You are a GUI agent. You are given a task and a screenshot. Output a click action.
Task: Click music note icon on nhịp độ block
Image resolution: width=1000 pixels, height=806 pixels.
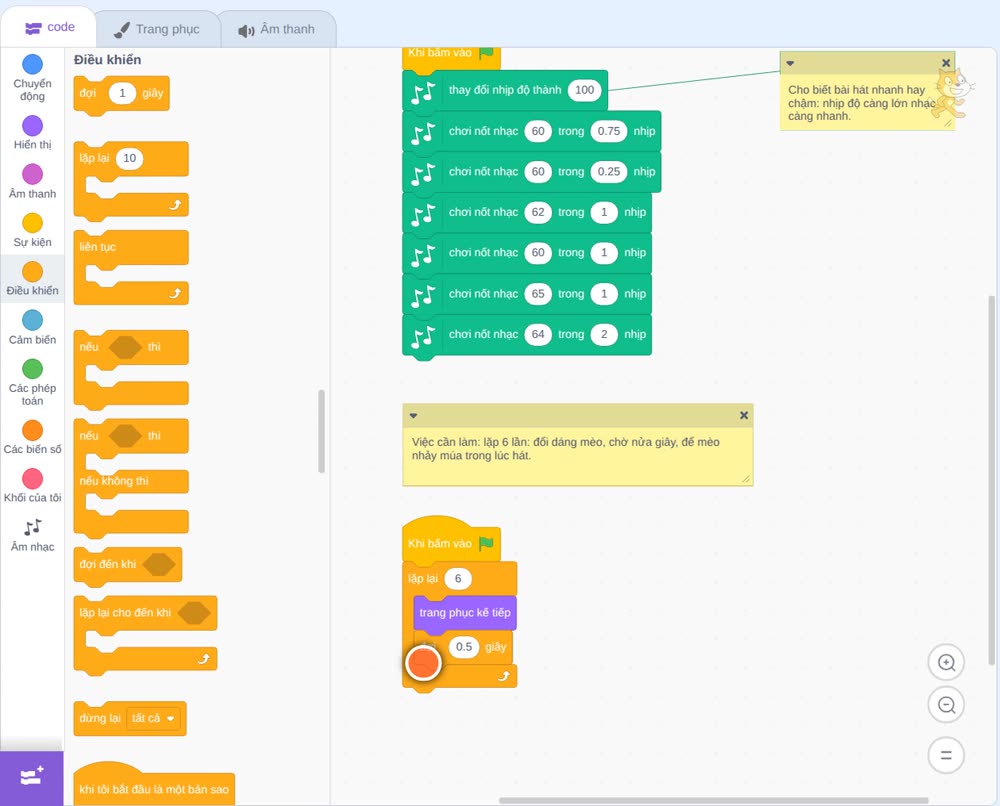[x=423, y=92]
